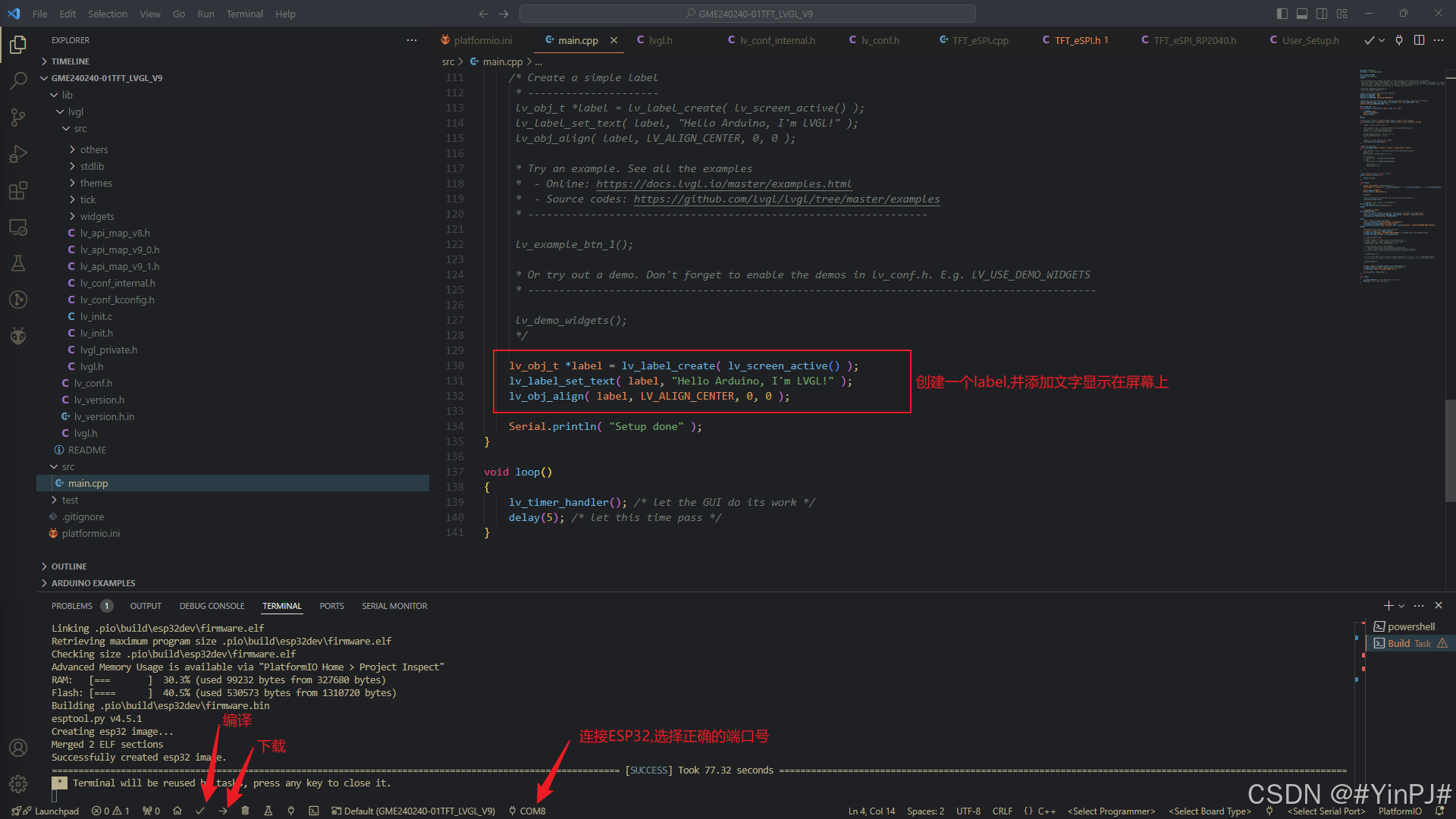Click PlatformIO Clean trash icon

point(245,811)
